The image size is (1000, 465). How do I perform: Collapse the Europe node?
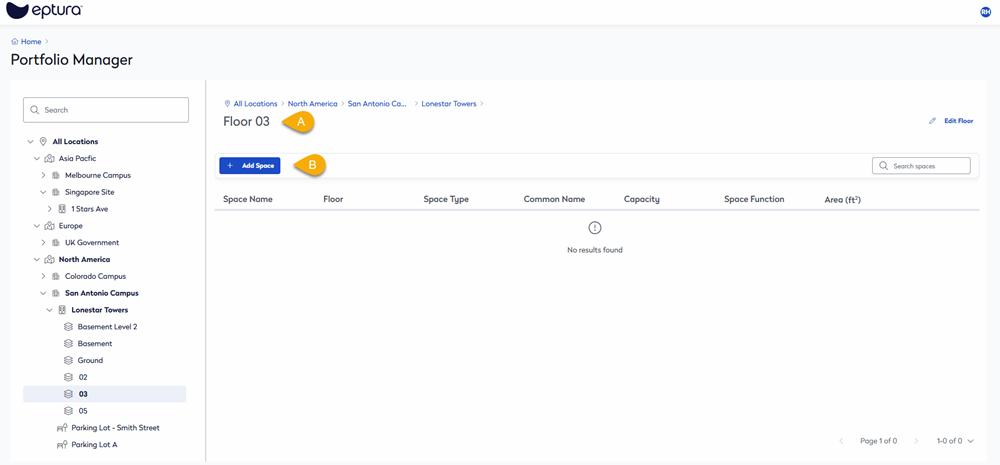(x=36, y=226)
